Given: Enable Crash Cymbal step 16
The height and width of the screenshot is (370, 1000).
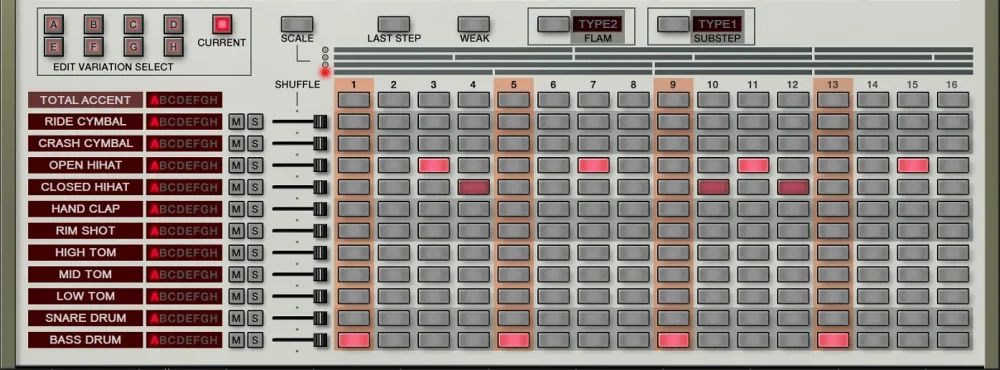Looking at the screenshot, I should (x=953, y=144).
